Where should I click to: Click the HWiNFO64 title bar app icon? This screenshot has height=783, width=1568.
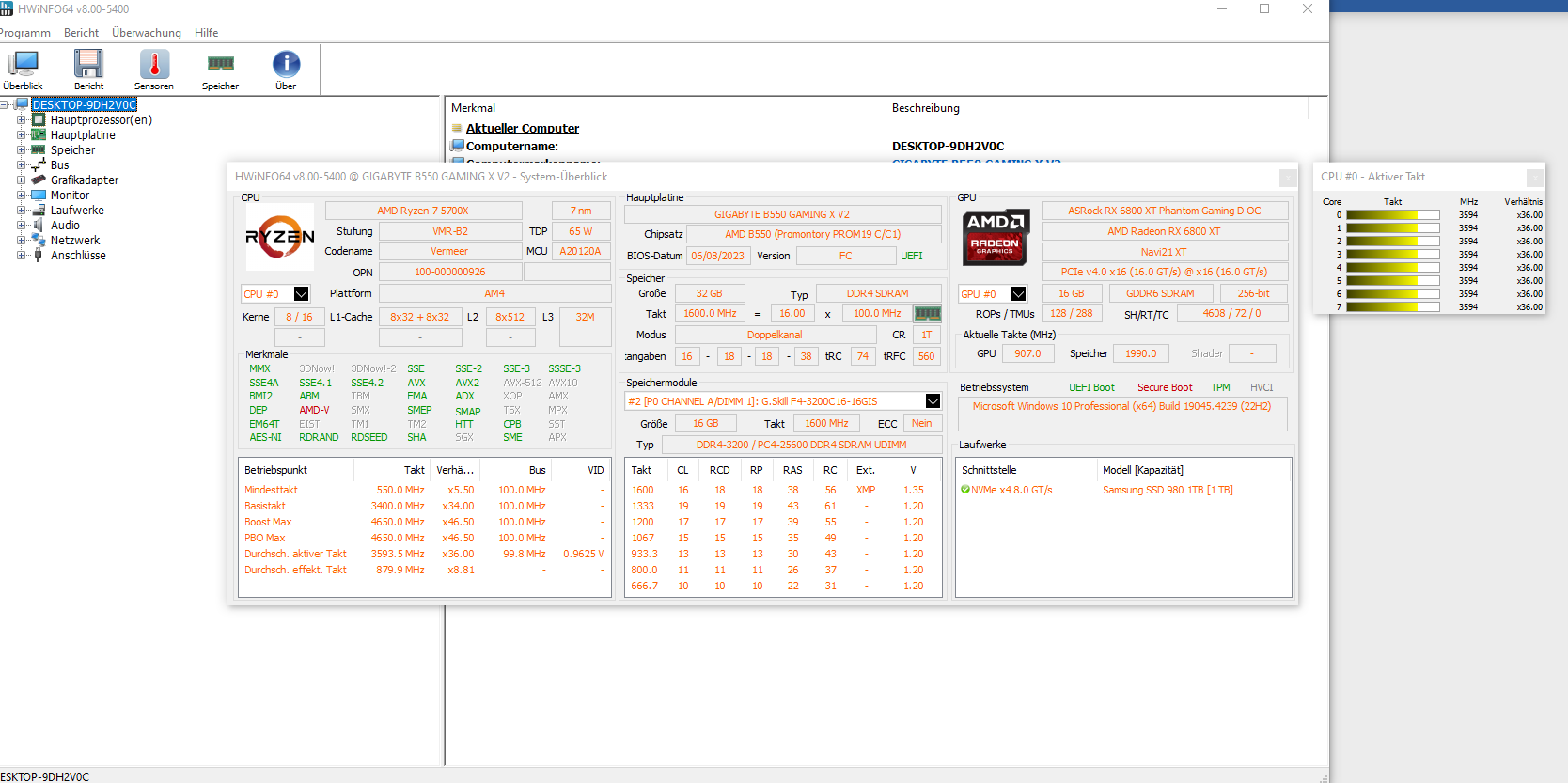(x=7, y=9)
